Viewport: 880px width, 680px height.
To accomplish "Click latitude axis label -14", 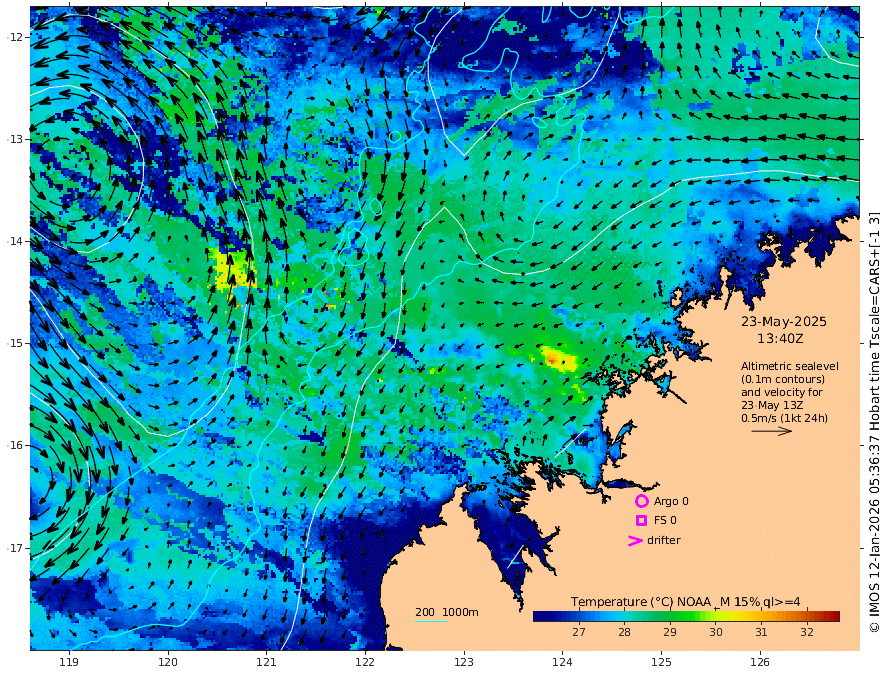I will pyautogui.click(x=14, y=241).
